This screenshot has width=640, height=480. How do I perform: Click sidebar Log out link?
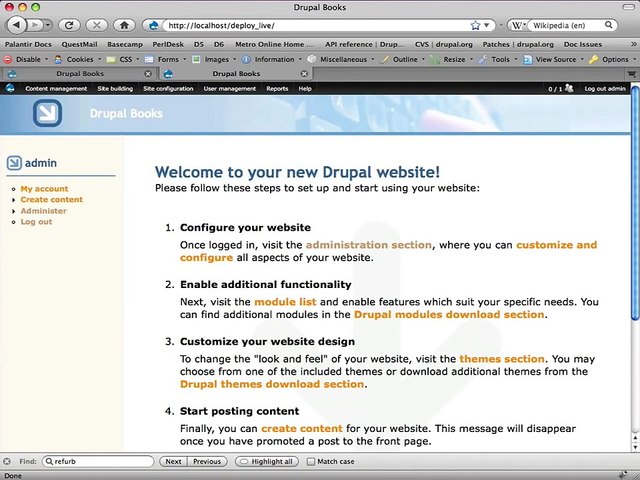point(36,222)
